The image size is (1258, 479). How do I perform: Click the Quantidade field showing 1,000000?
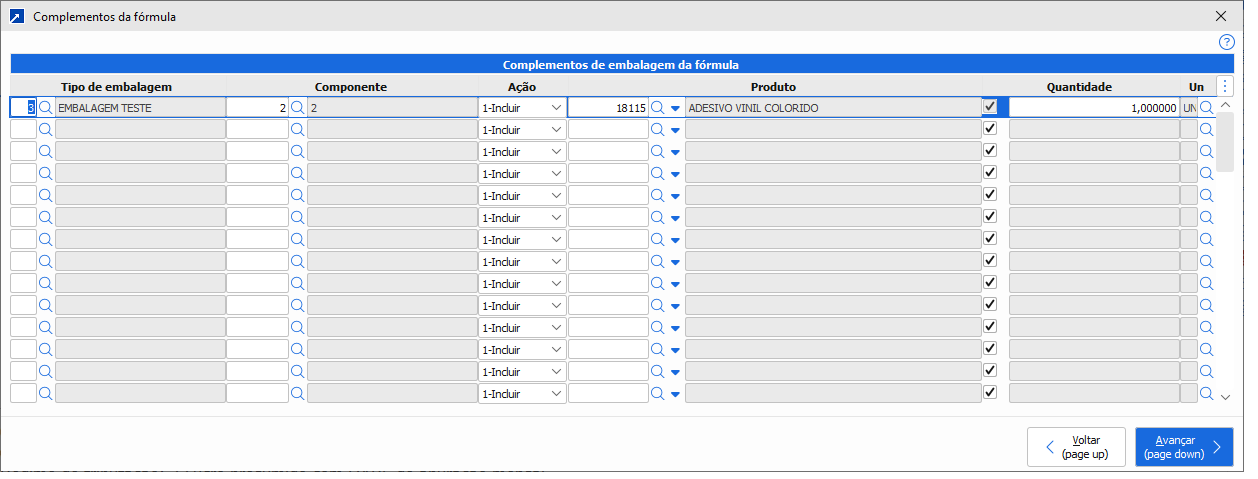click(x=1093, y=107)
